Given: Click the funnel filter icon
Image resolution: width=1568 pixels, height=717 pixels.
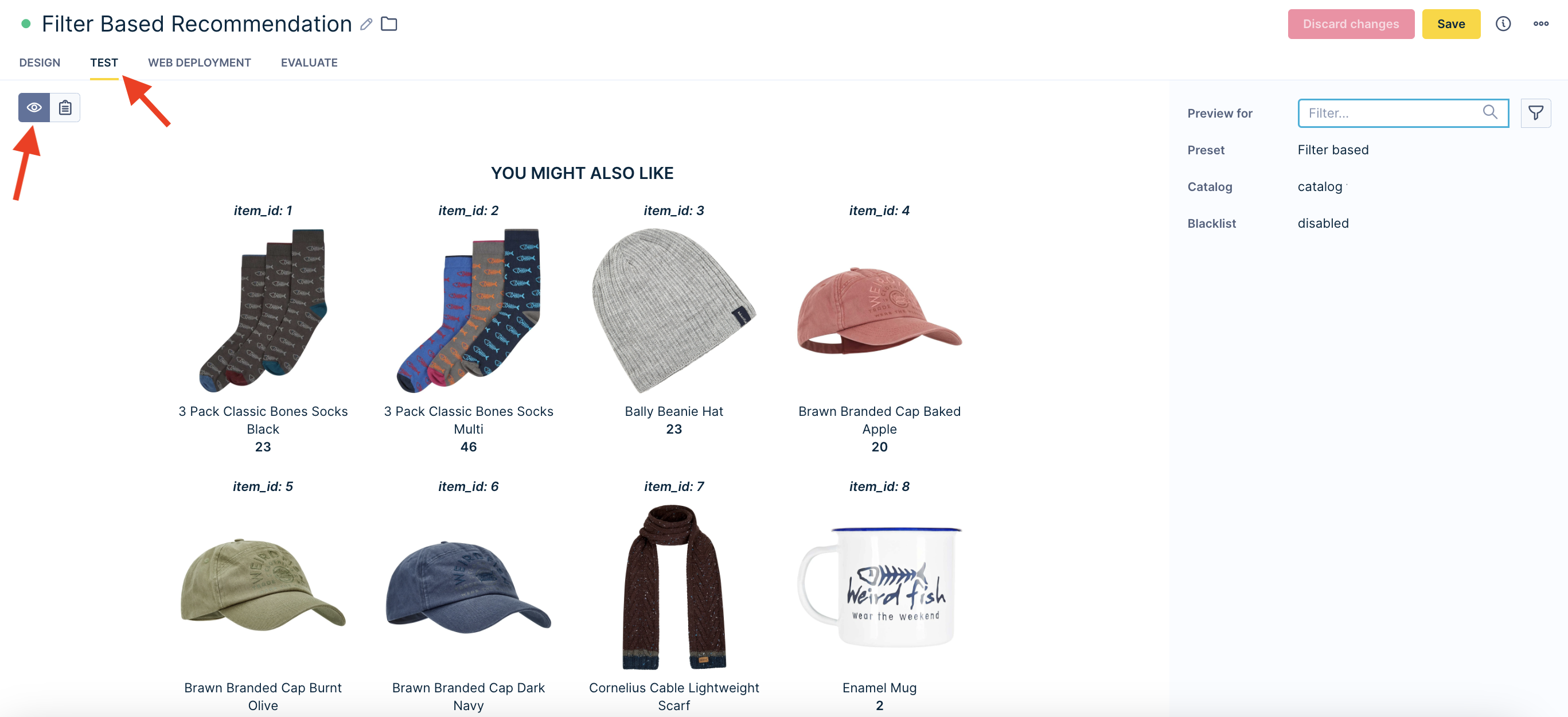Looking at the screenshot, I should coord(1535,113).
